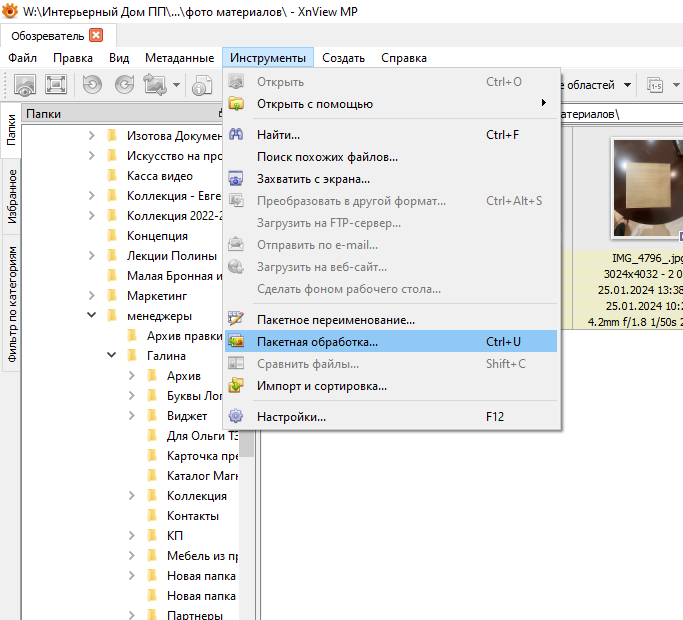Viewport: 683px width, 620px height.
Task: Select Импорт и сортировка menu entry
Action: pyautogui.click(x=321, y=386)
